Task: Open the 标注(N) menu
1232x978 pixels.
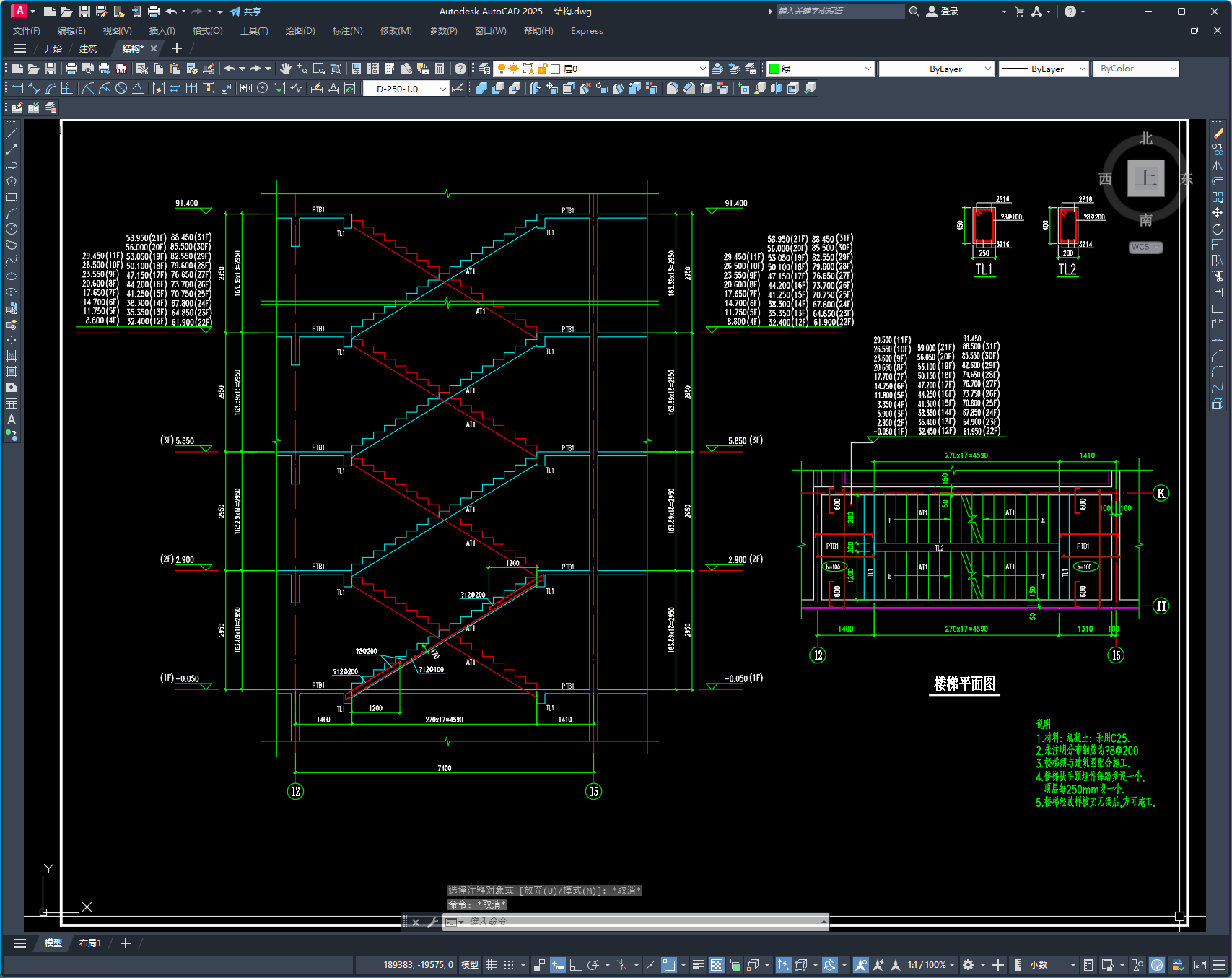Action: pos(348,31)
